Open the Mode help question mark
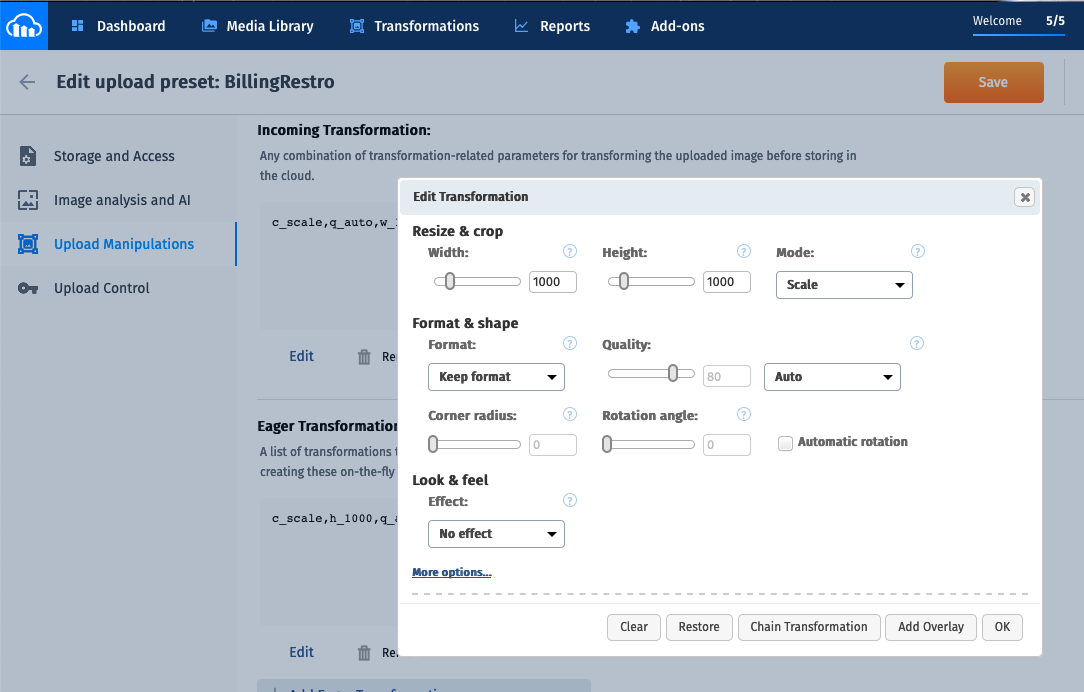 click(x=917, y=252)
